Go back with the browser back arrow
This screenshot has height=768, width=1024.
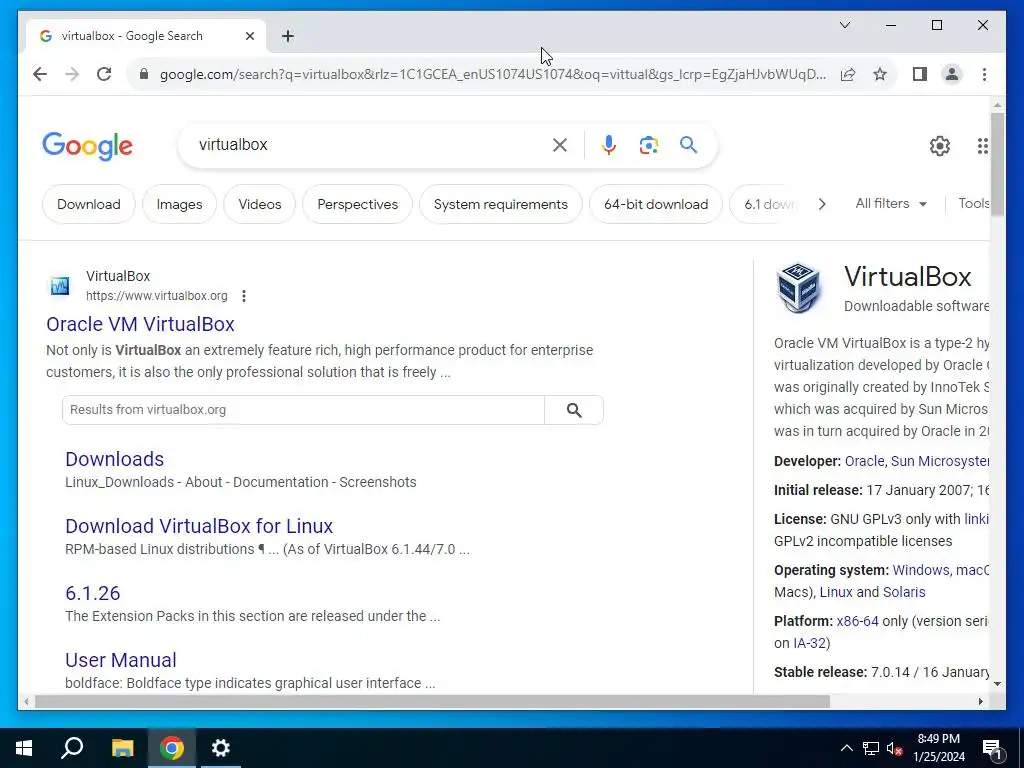point(40,74)
